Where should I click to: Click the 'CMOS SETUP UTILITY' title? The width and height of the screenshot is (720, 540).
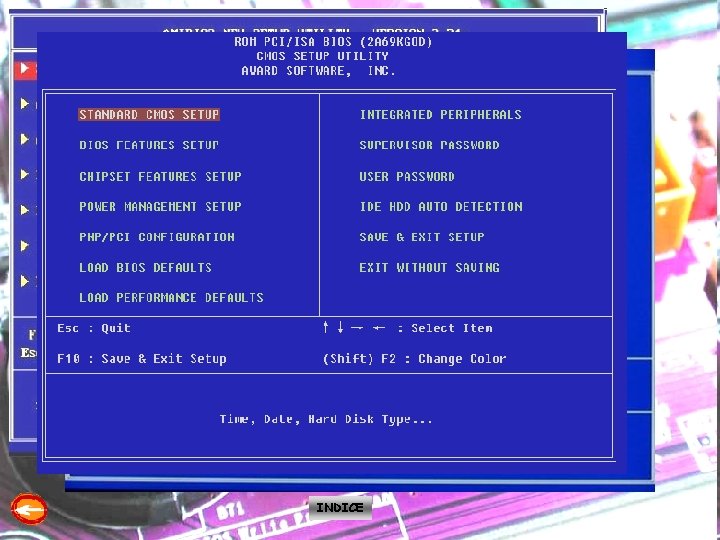(x=322, y=56)
